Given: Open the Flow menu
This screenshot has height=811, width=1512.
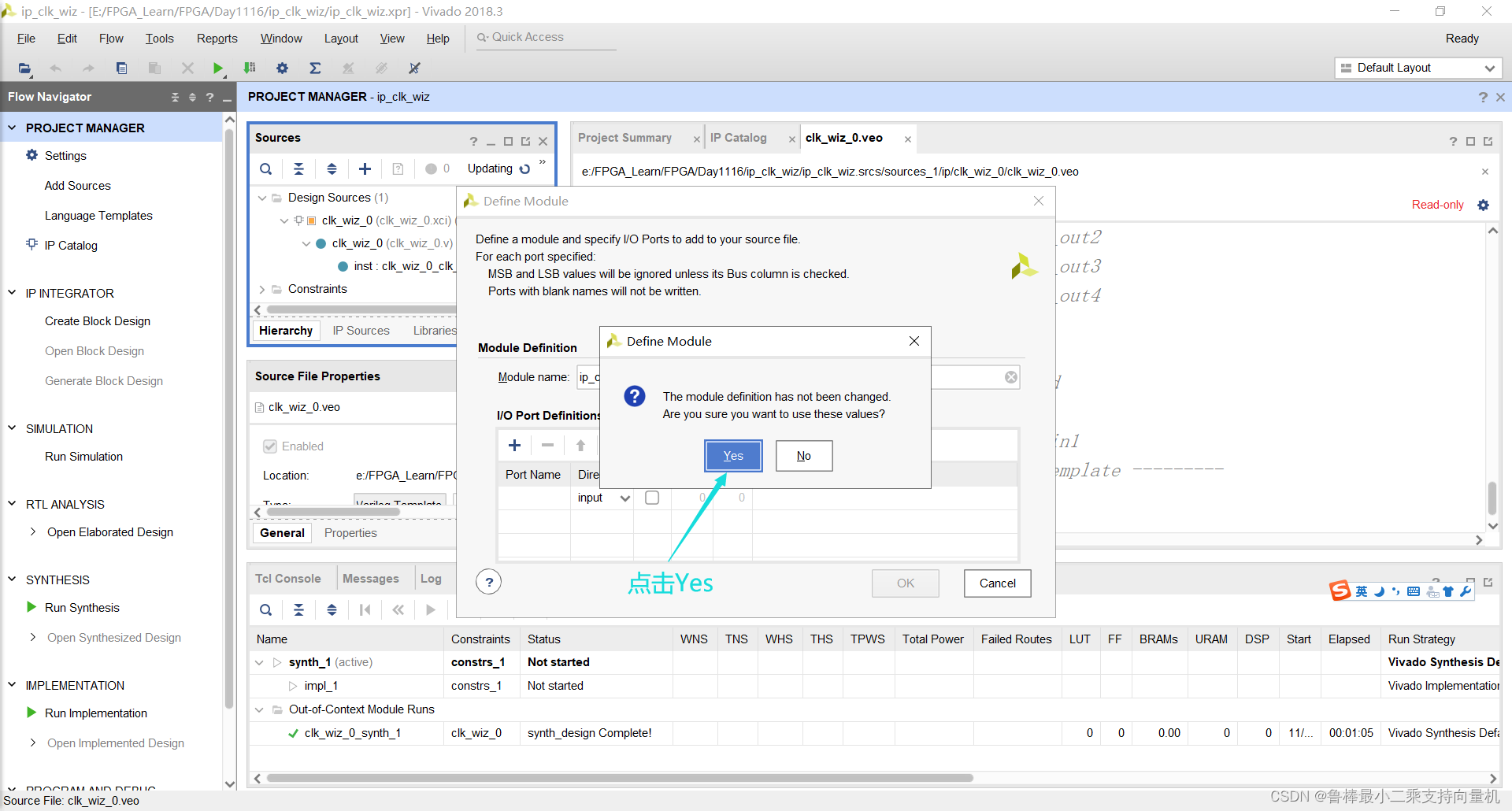Looking at the screenshot, I should (x=111, y=39).
